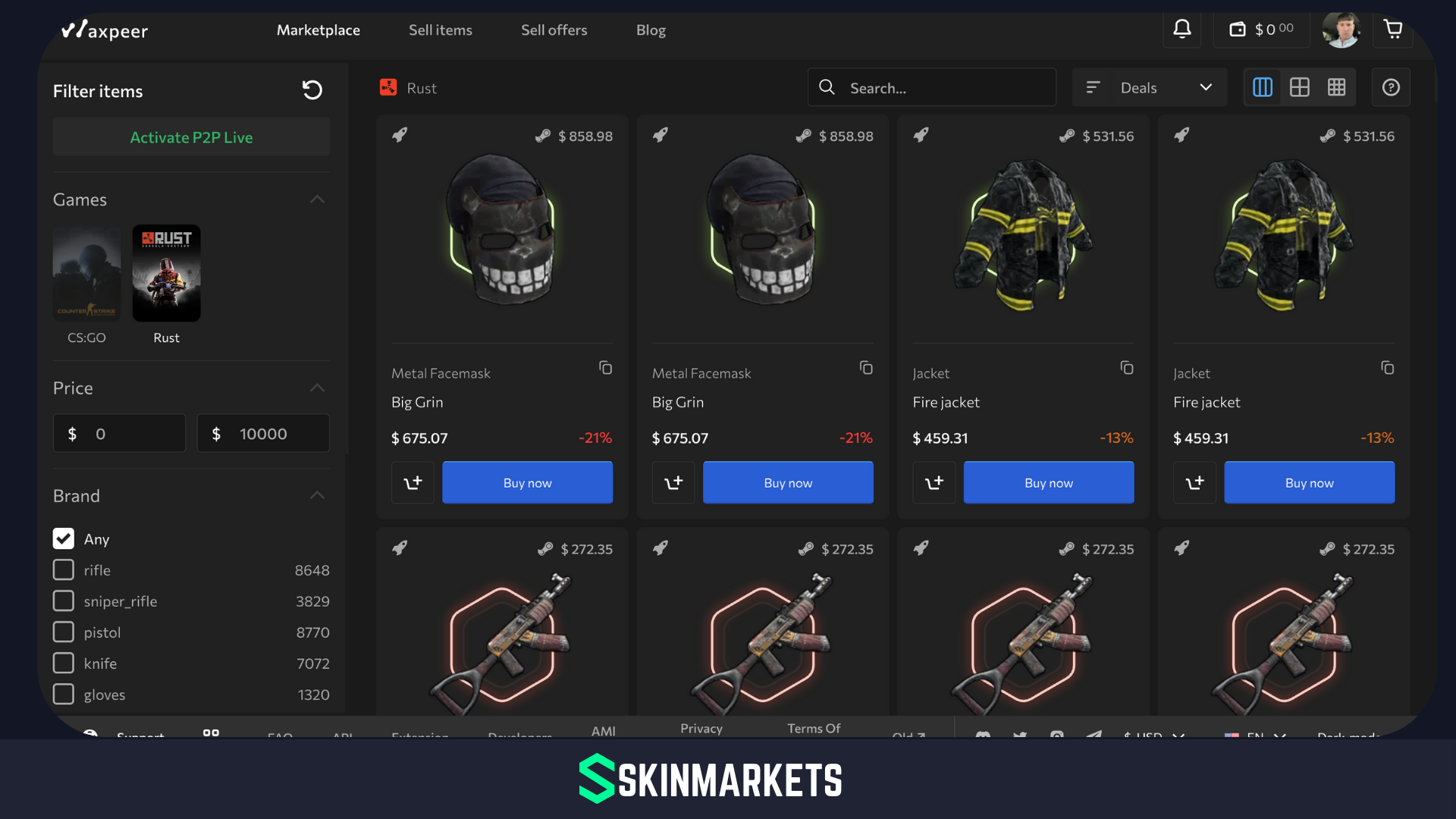Screen dimensions: 1456x819
Task: Enable the knife brand filter
Action: click(64, 663)
